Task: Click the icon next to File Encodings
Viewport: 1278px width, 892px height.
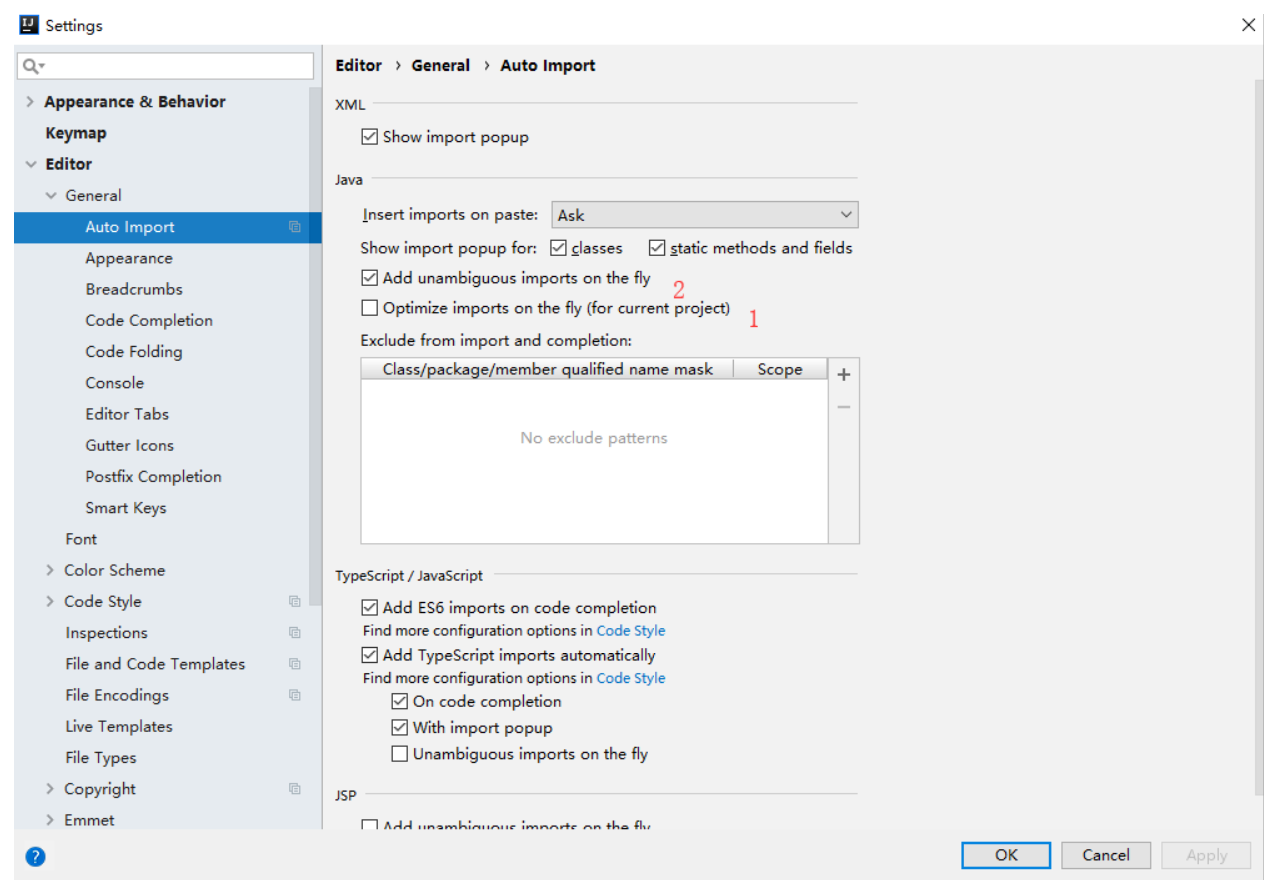Action: click(x=294, y=695)
